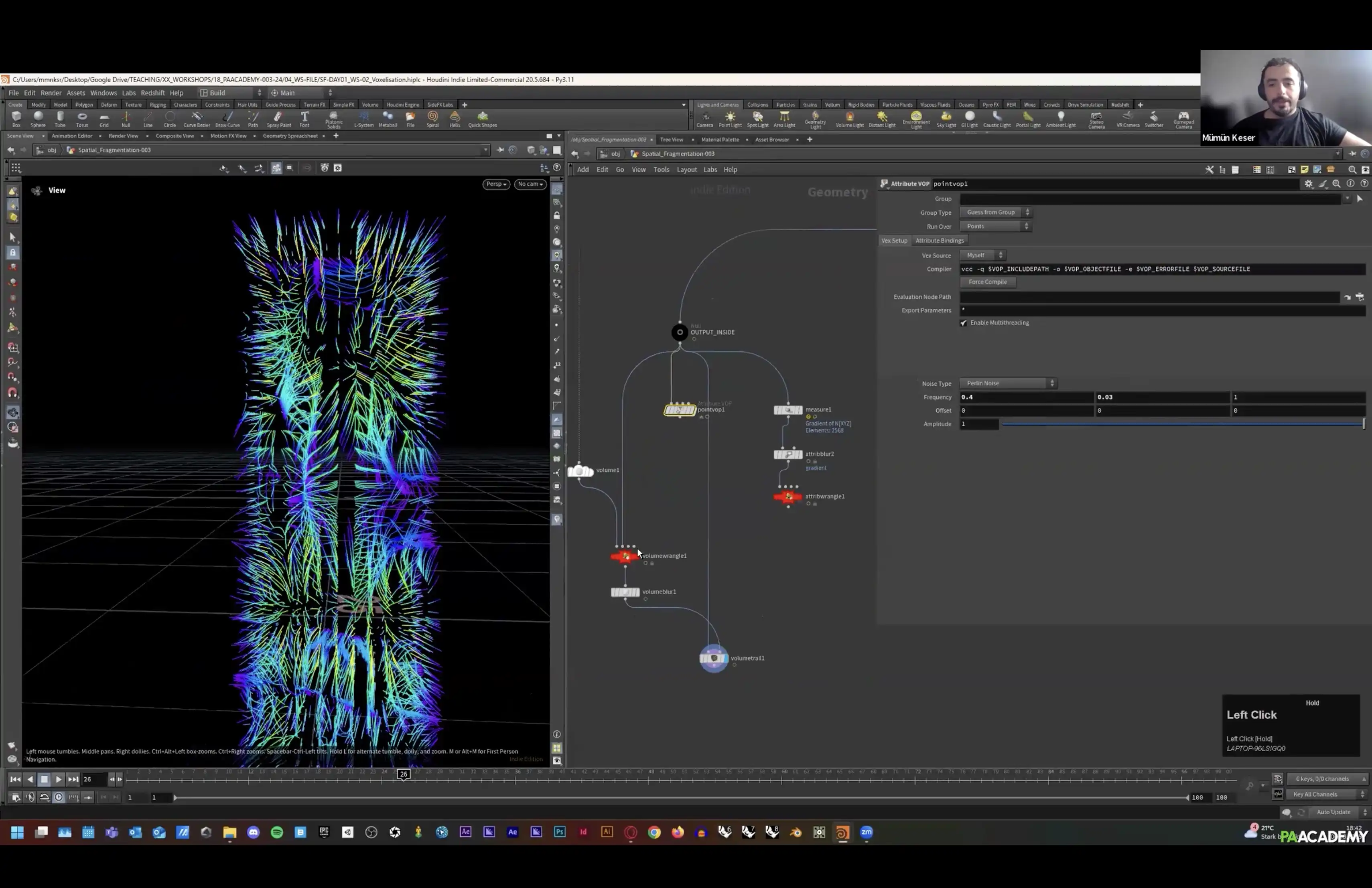
Task: Toggle Enable Multithreading checkbox
Action: point(963,323)
